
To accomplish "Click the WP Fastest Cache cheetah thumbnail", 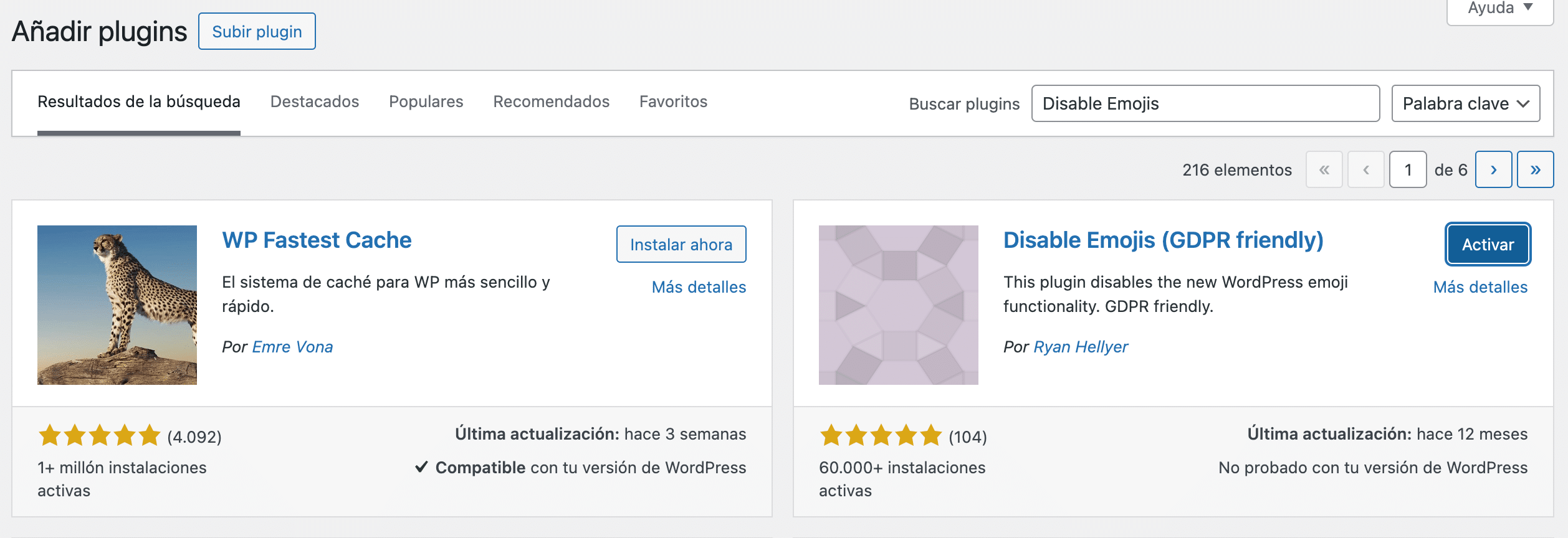I will pos(117,304).
